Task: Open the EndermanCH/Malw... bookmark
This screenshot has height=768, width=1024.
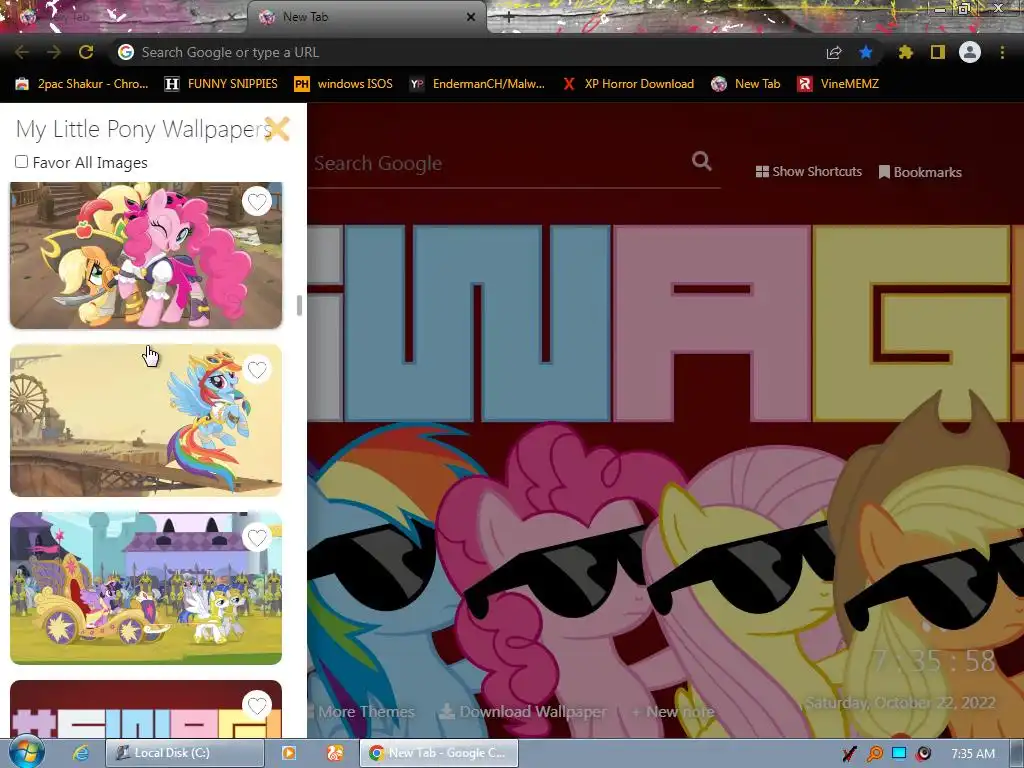Action: point(477,84)
